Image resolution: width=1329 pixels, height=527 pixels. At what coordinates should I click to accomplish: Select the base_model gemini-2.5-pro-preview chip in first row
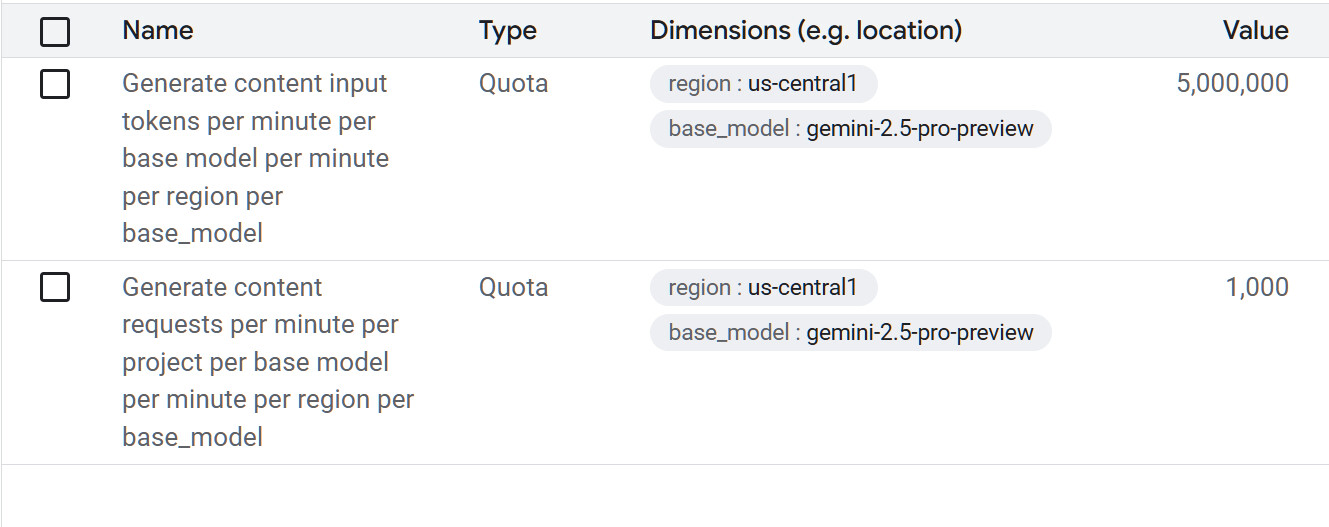(x=850, y=129)
